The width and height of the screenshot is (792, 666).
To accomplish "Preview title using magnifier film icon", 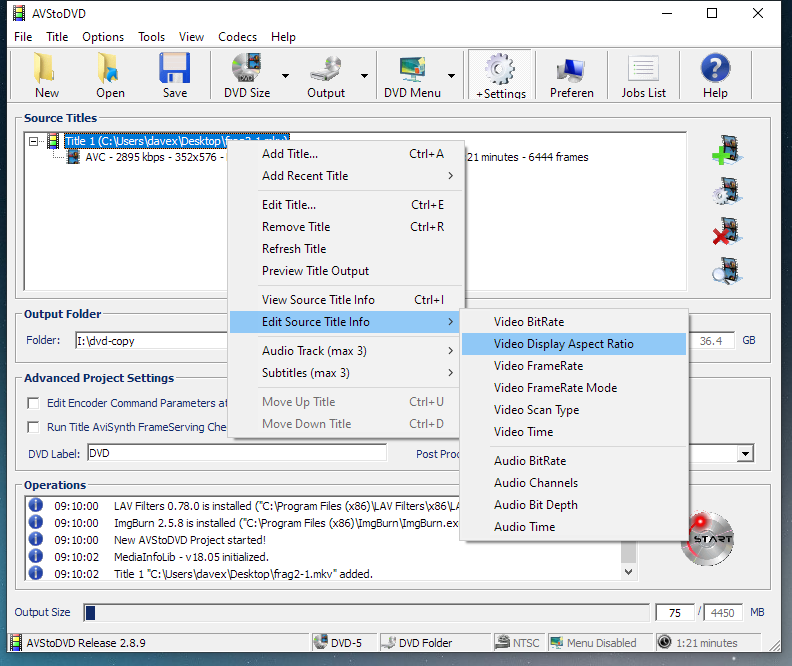I will pyautogui.click(x=727, y=271).
